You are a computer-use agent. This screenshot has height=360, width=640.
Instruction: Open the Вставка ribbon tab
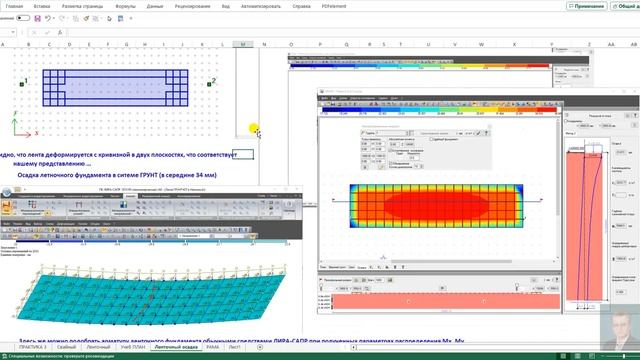(x=42, y=6)
